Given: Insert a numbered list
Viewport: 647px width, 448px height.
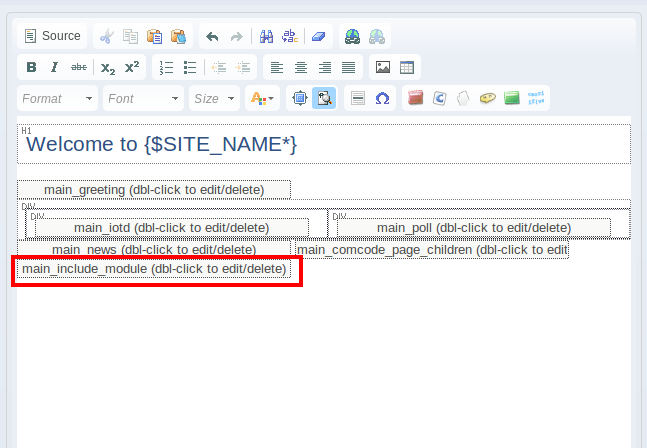Looking at the screenshot, I should [166, 68].
